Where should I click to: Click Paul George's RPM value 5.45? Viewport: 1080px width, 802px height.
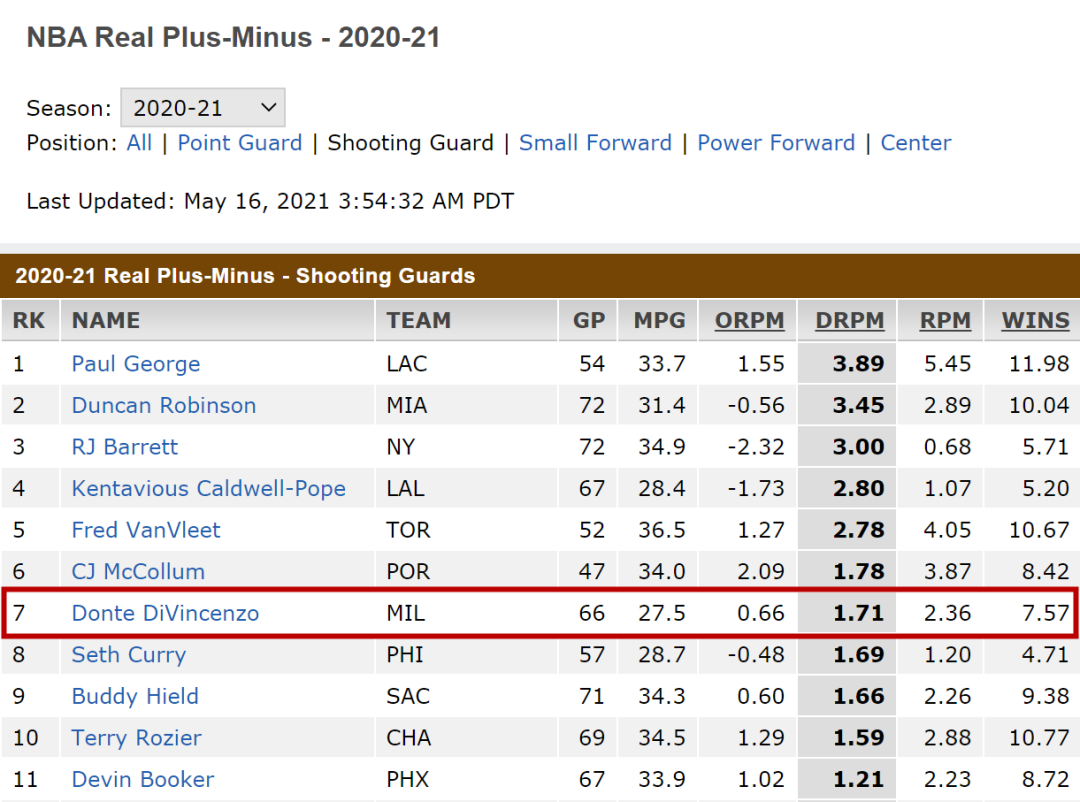tap(947, 363)
